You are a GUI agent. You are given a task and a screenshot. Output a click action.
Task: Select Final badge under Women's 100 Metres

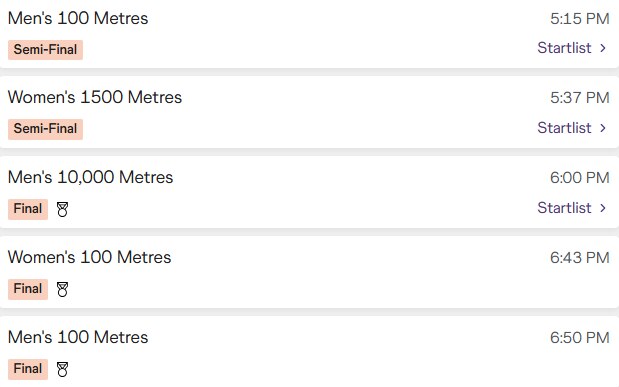(28, 289)
